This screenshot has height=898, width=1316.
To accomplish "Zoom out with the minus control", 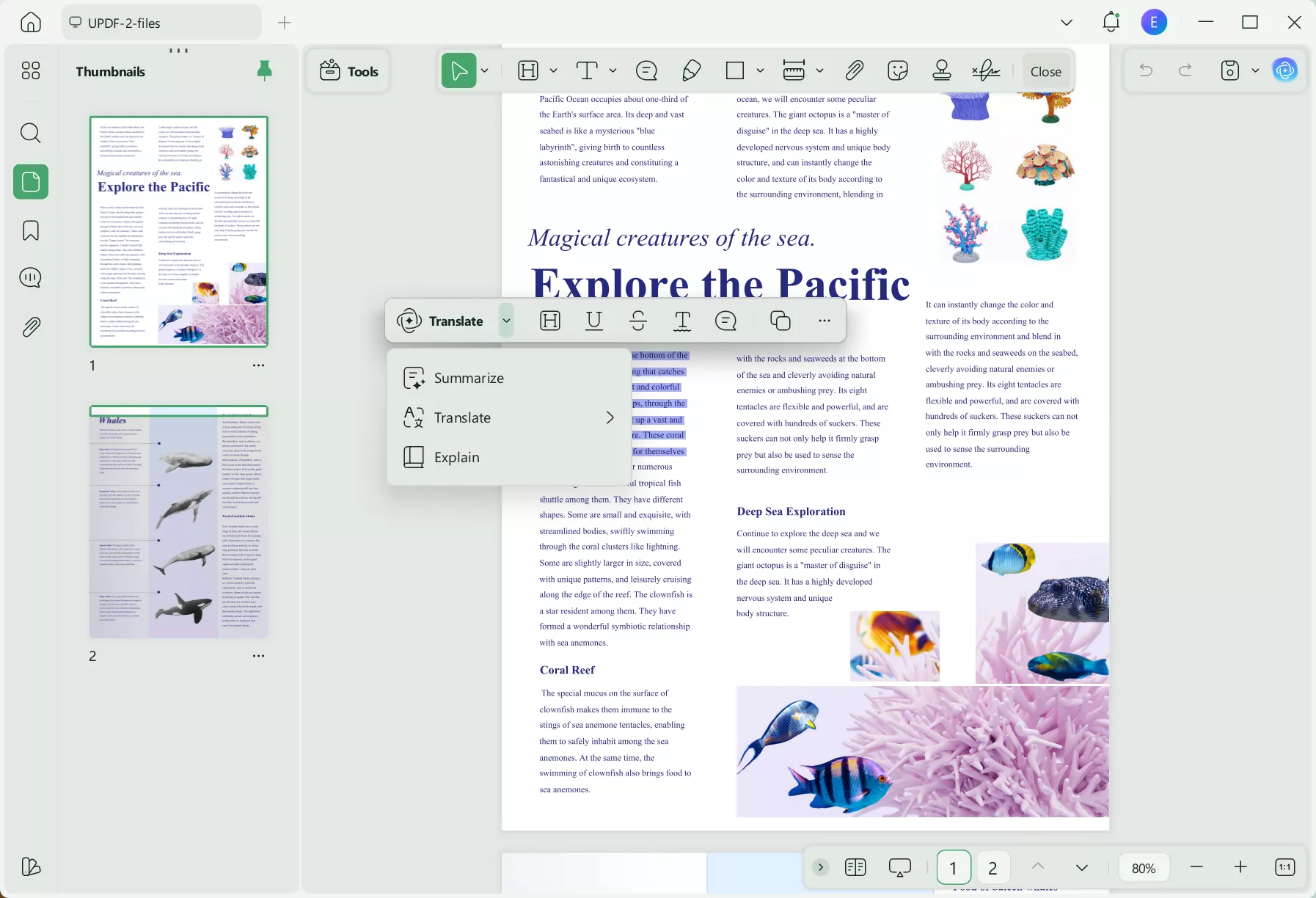I will coord(1197,867).
